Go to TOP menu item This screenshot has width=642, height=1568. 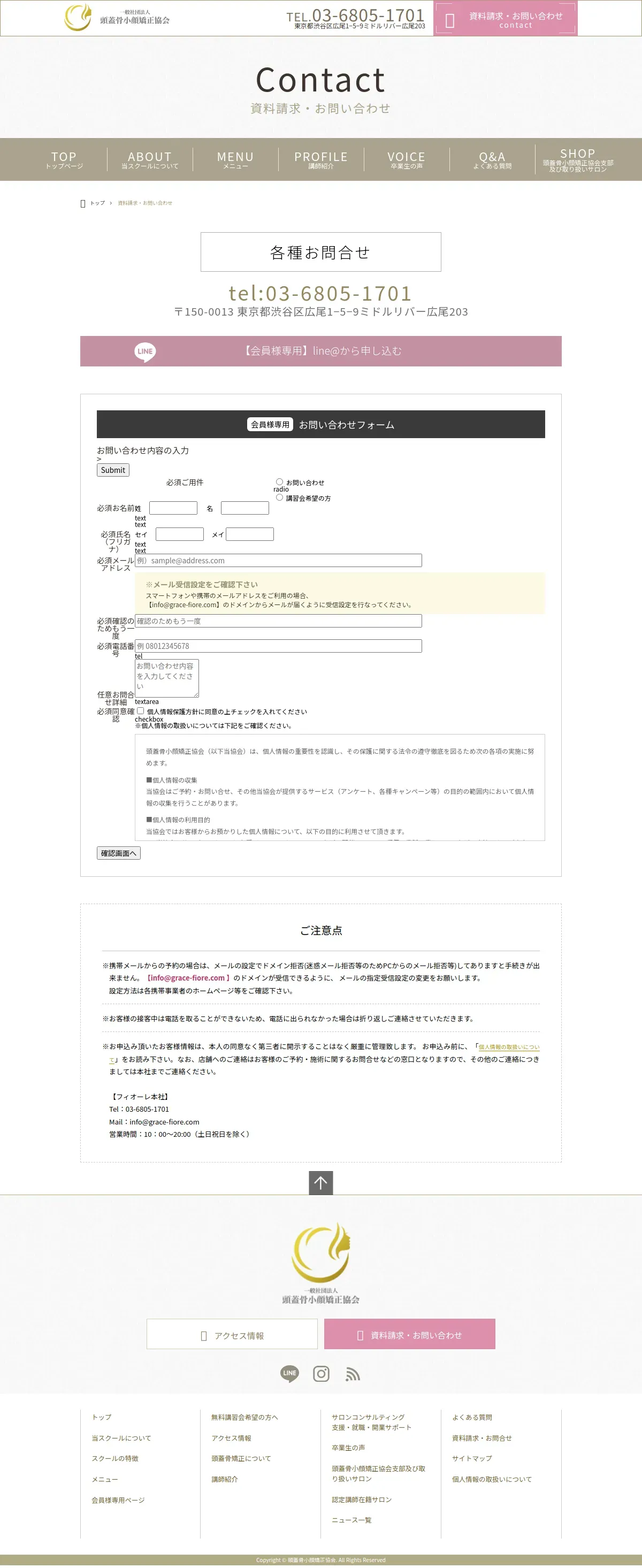coord(64,159)
